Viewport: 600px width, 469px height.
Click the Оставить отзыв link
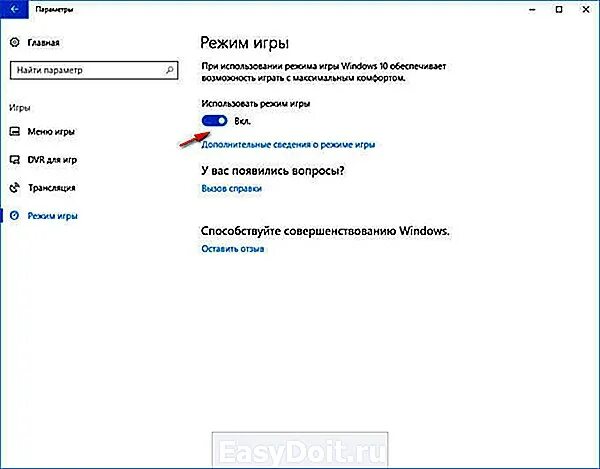pyautogui.click(x=233, y=249)
